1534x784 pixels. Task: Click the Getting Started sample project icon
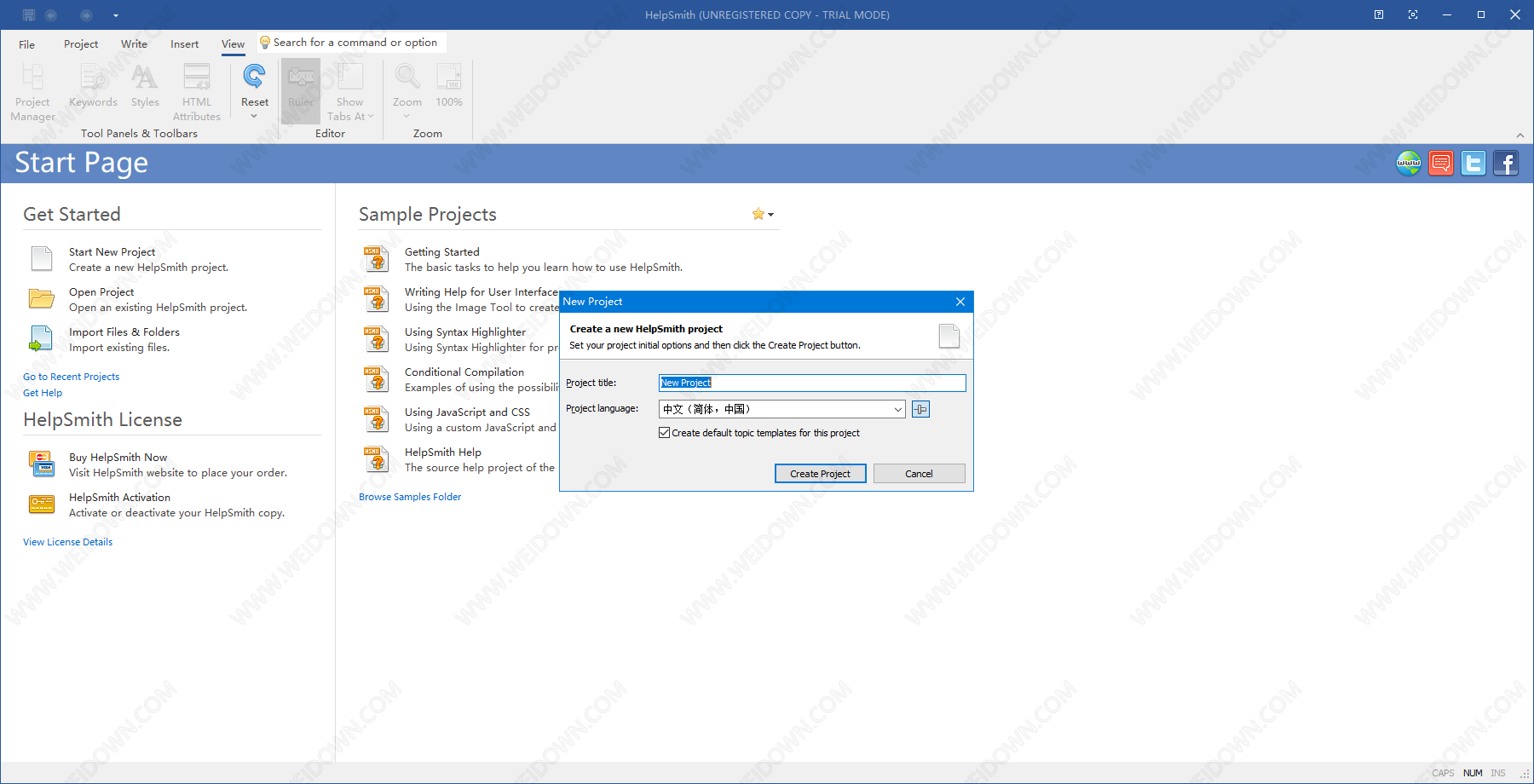pos(377,259)
